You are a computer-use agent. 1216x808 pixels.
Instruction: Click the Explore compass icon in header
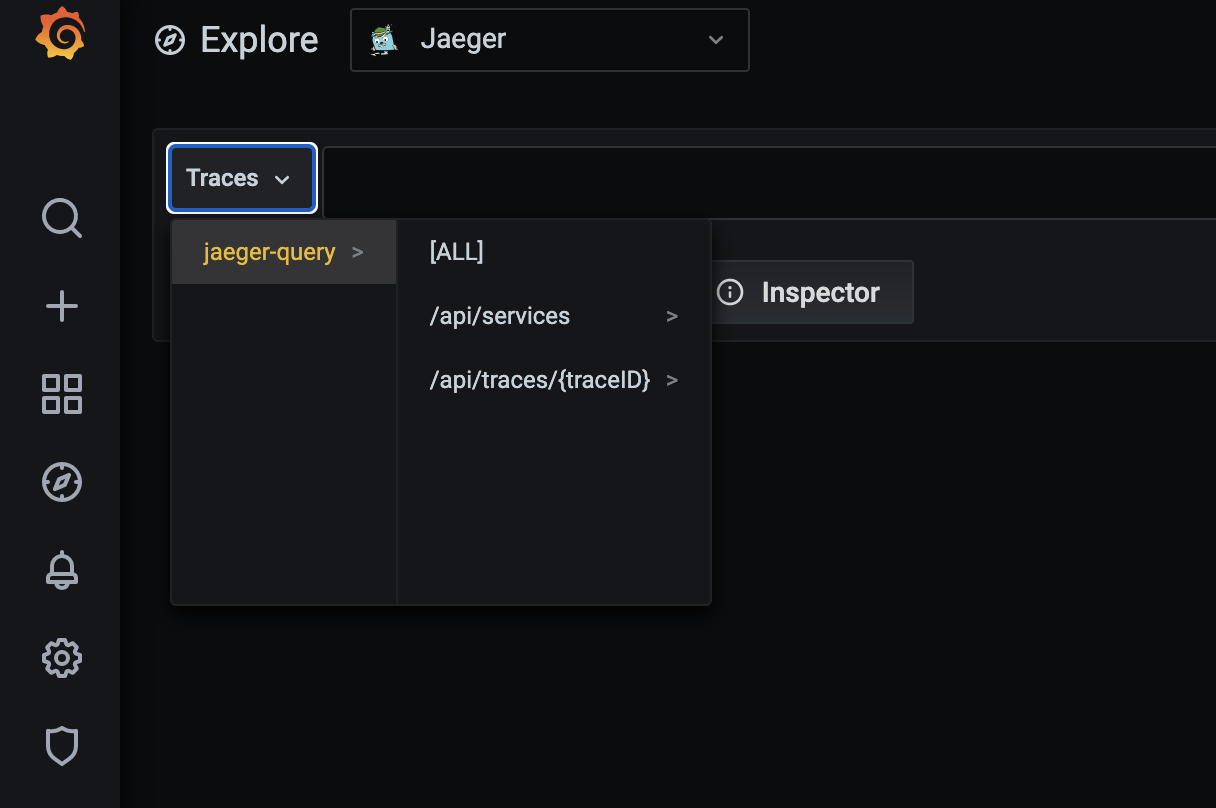(170, 40)
